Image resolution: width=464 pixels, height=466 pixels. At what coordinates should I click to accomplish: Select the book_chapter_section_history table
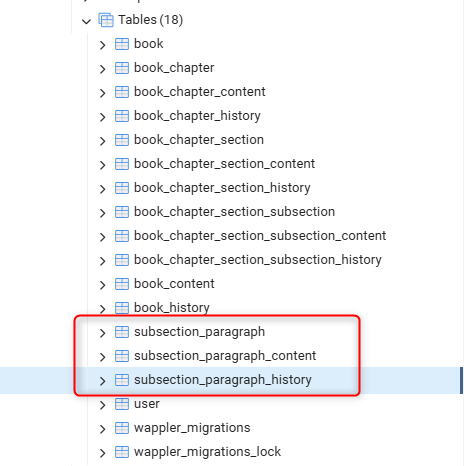click(x=222, y=188)
